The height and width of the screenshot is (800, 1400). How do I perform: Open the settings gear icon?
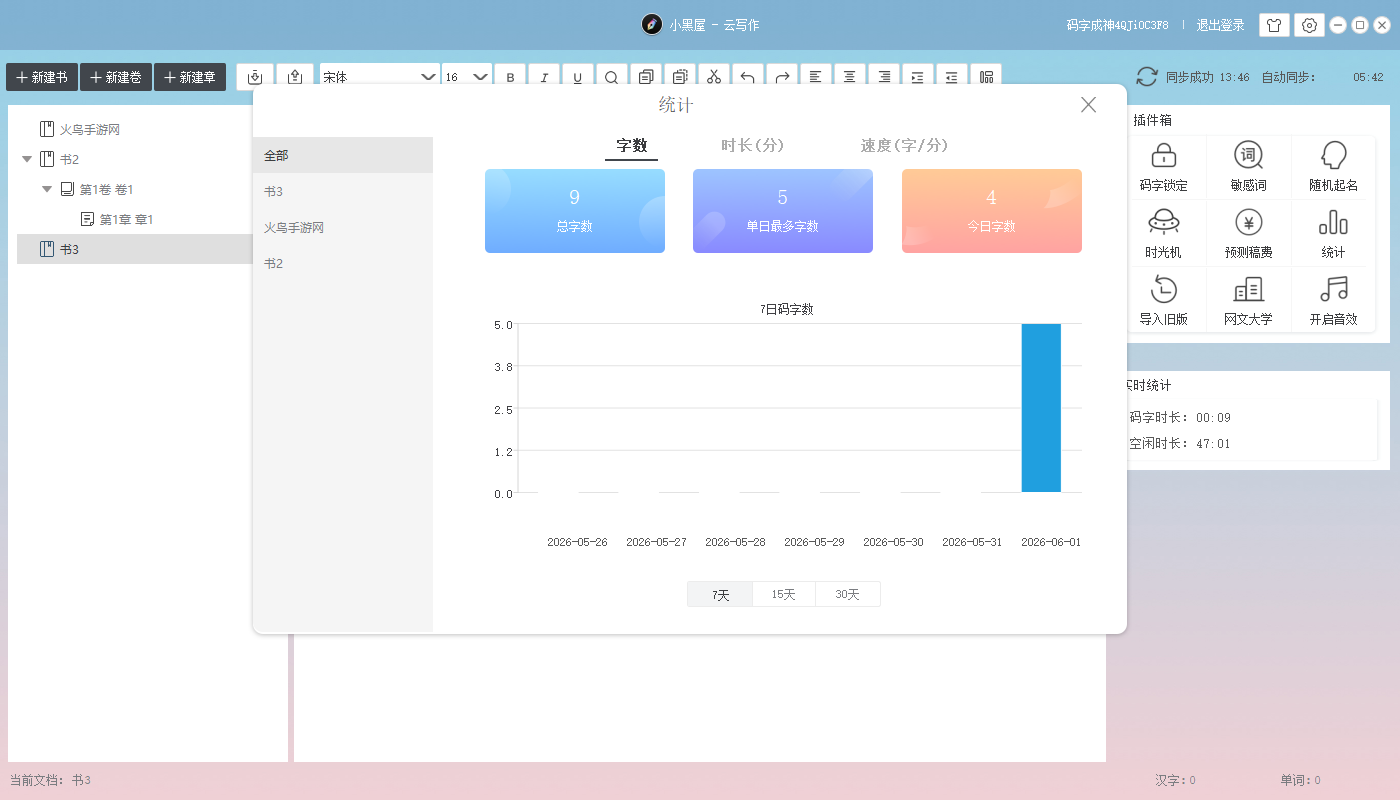(1309, 25)
